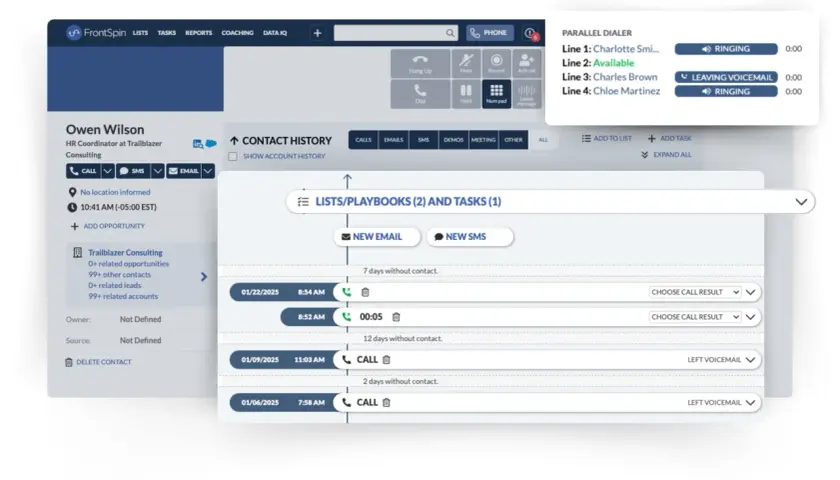Click Add Task
Screen dimensions: 840x480
670,138
